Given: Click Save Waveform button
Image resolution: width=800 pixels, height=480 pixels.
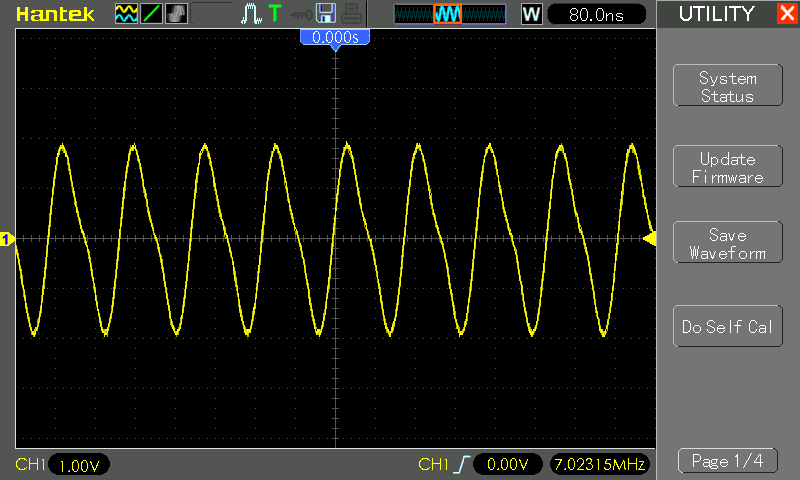Looking at the screenshot, I should coord(728,242).
